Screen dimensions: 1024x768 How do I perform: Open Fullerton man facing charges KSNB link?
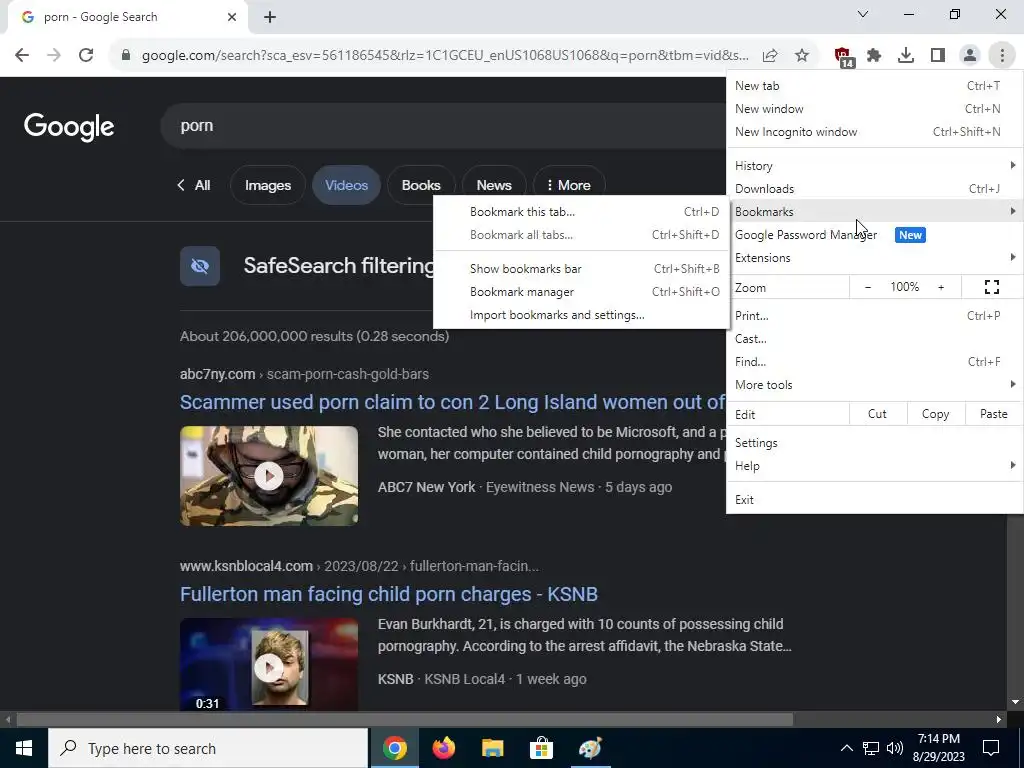click(389, 594)
